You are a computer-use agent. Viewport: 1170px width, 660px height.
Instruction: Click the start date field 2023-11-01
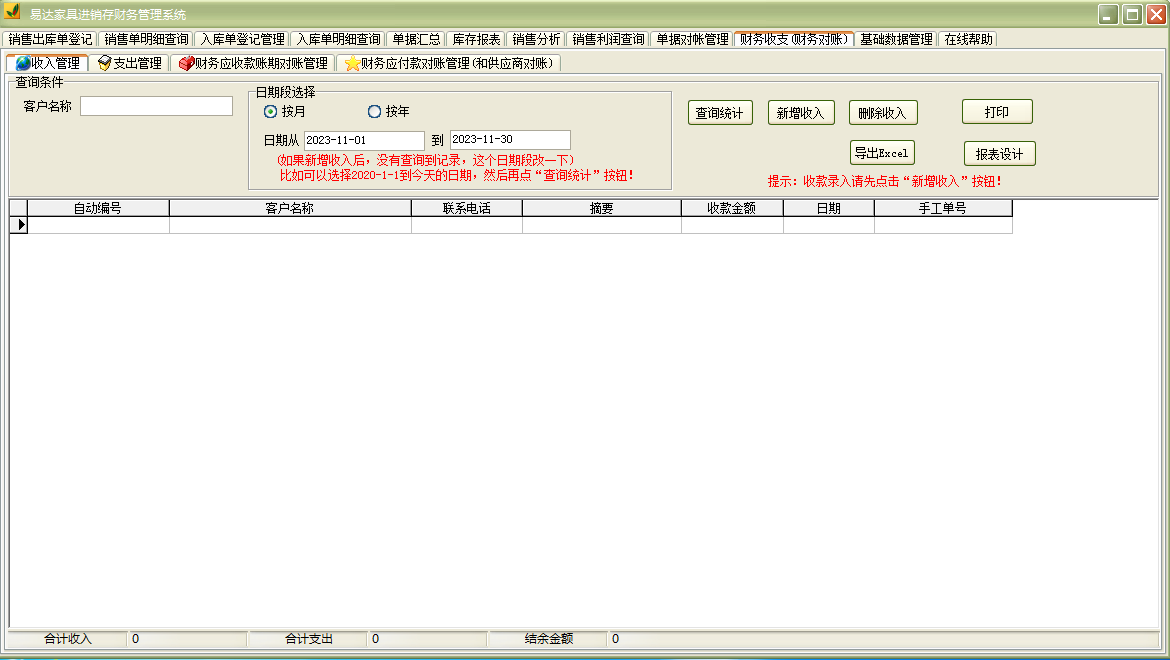tap(364, 140)
